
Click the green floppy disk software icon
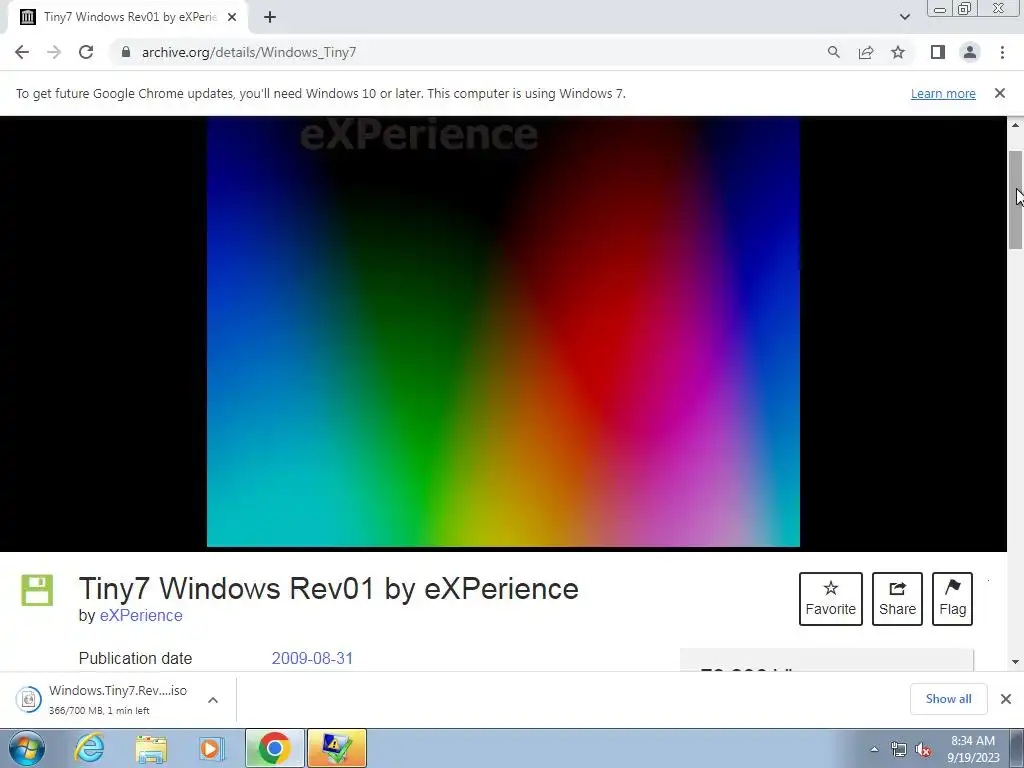click(37, 590)
